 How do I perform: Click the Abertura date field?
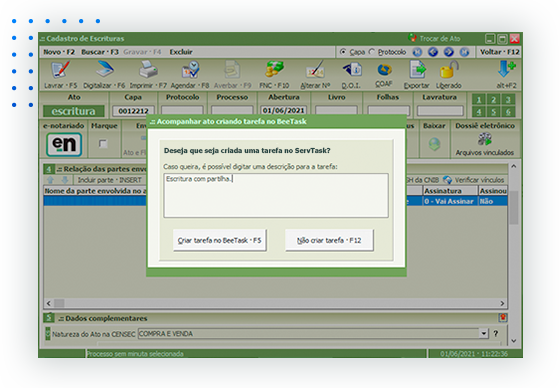coord(283,110)
